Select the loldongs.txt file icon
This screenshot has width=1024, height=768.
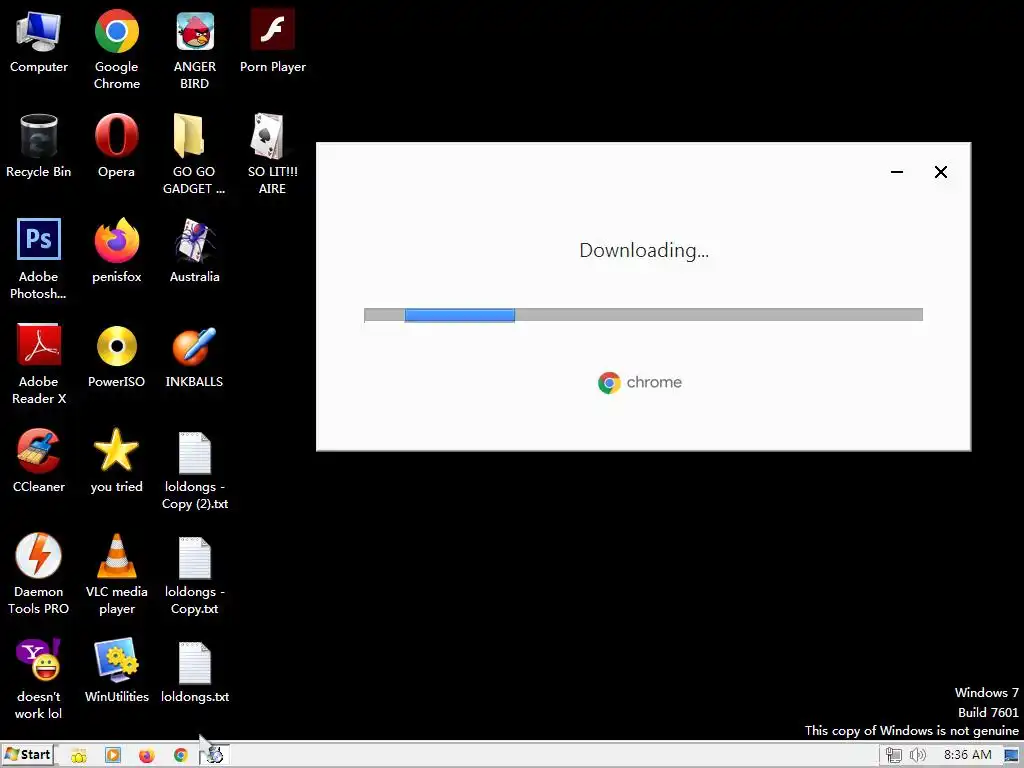(195, 671)
